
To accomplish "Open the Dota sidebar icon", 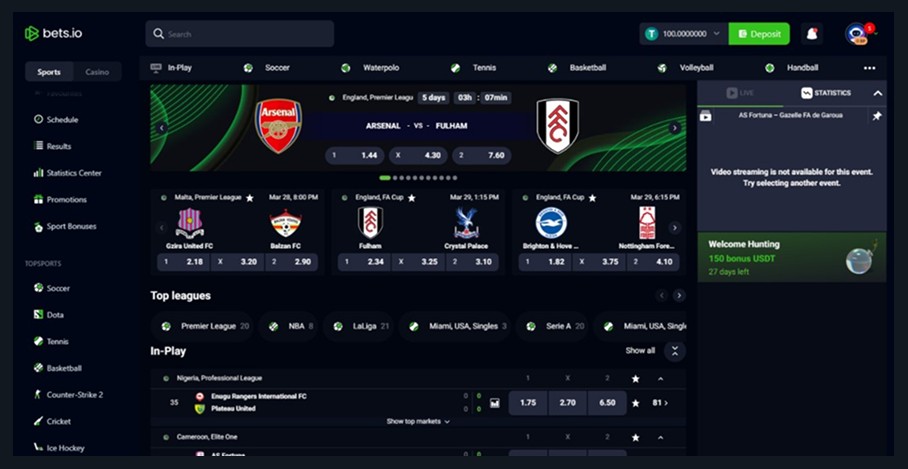I will 38,314.
